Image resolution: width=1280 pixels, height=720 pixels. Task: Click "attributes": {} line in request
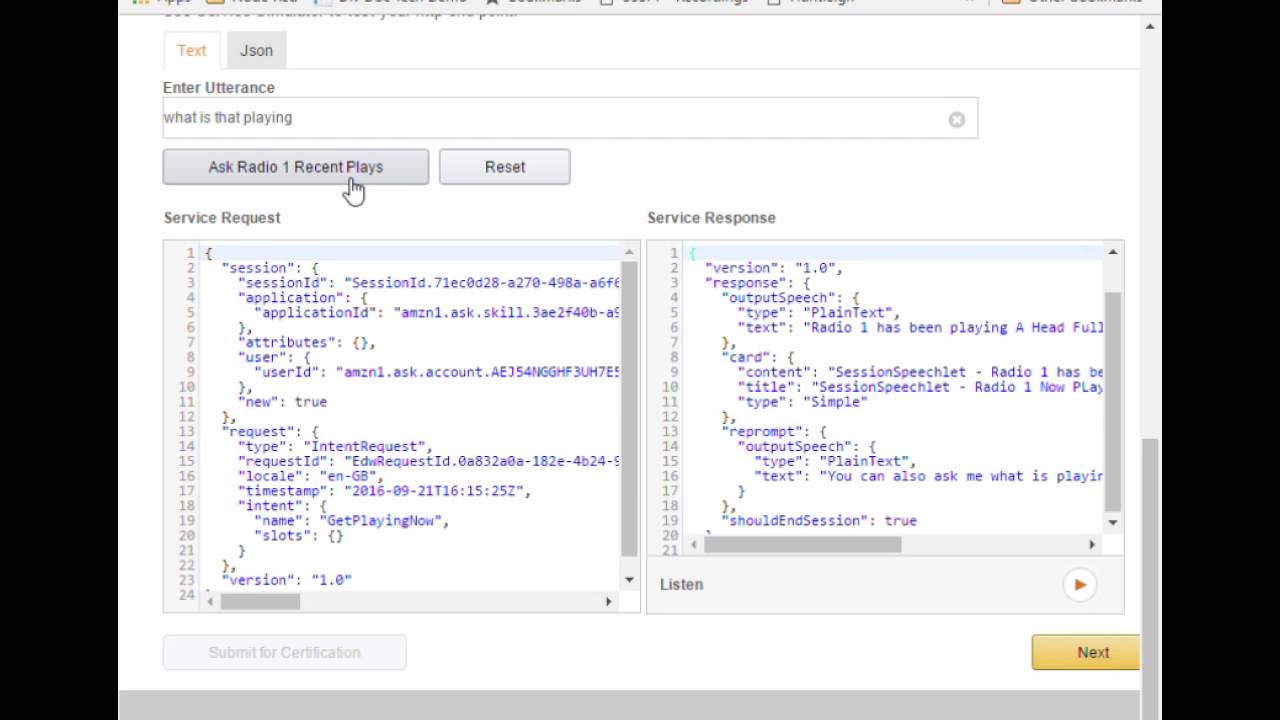306,342
